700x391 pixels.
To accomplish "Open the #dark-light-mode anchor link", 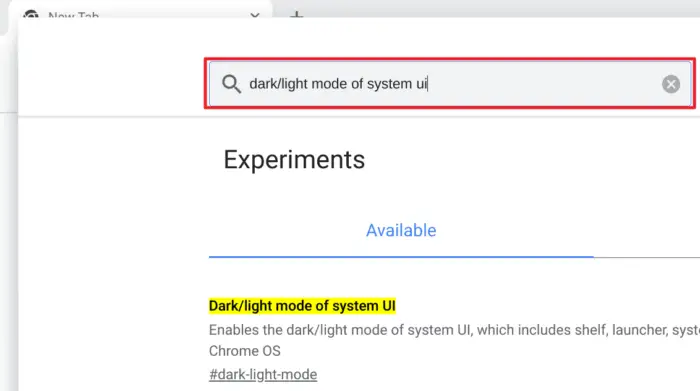I will 263,374.
